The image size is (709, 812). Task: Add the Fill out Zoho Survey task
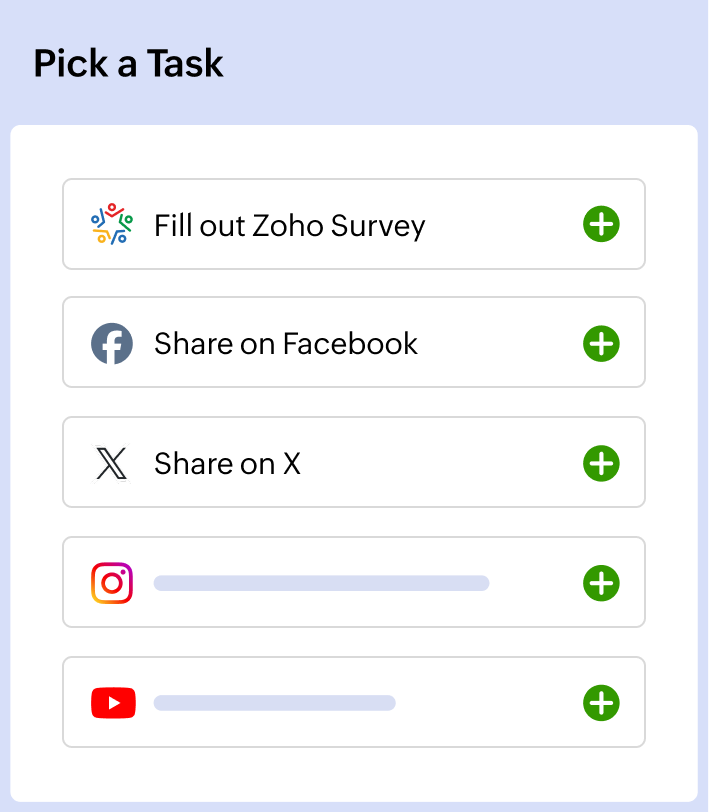(601, 224)
